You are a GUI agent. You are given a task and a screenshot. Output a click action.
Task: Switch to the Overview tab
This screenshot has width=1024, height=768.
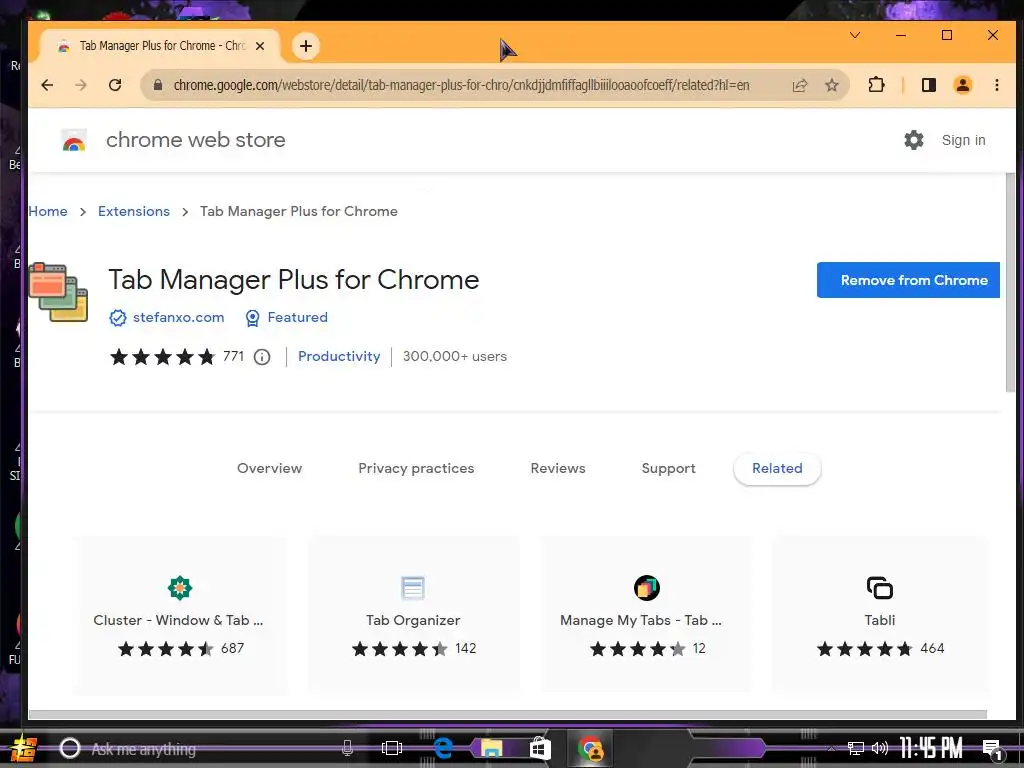270,468
